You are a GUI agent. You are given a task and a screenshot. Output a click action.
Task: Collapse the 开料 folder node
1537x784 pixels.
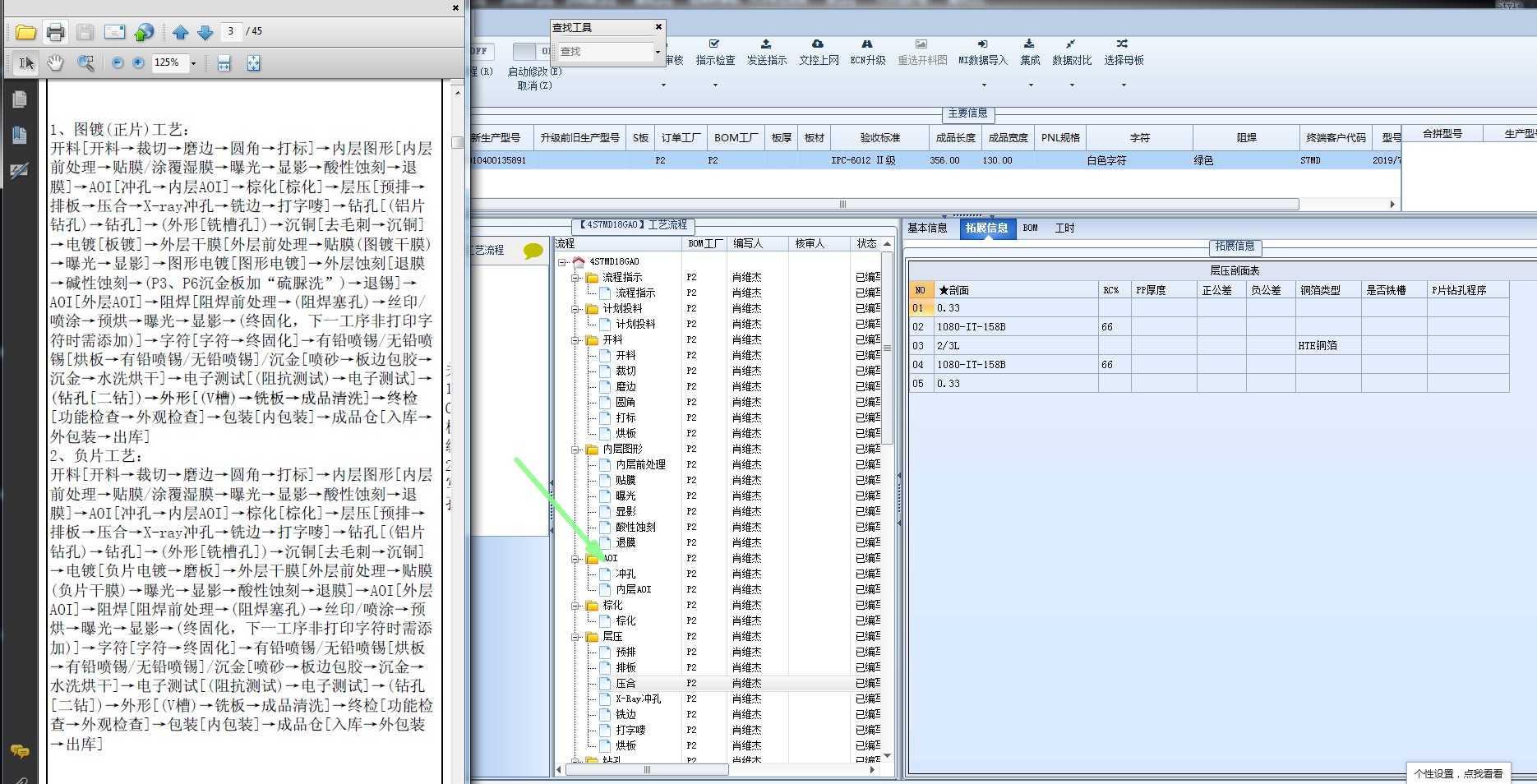[575, 339]
